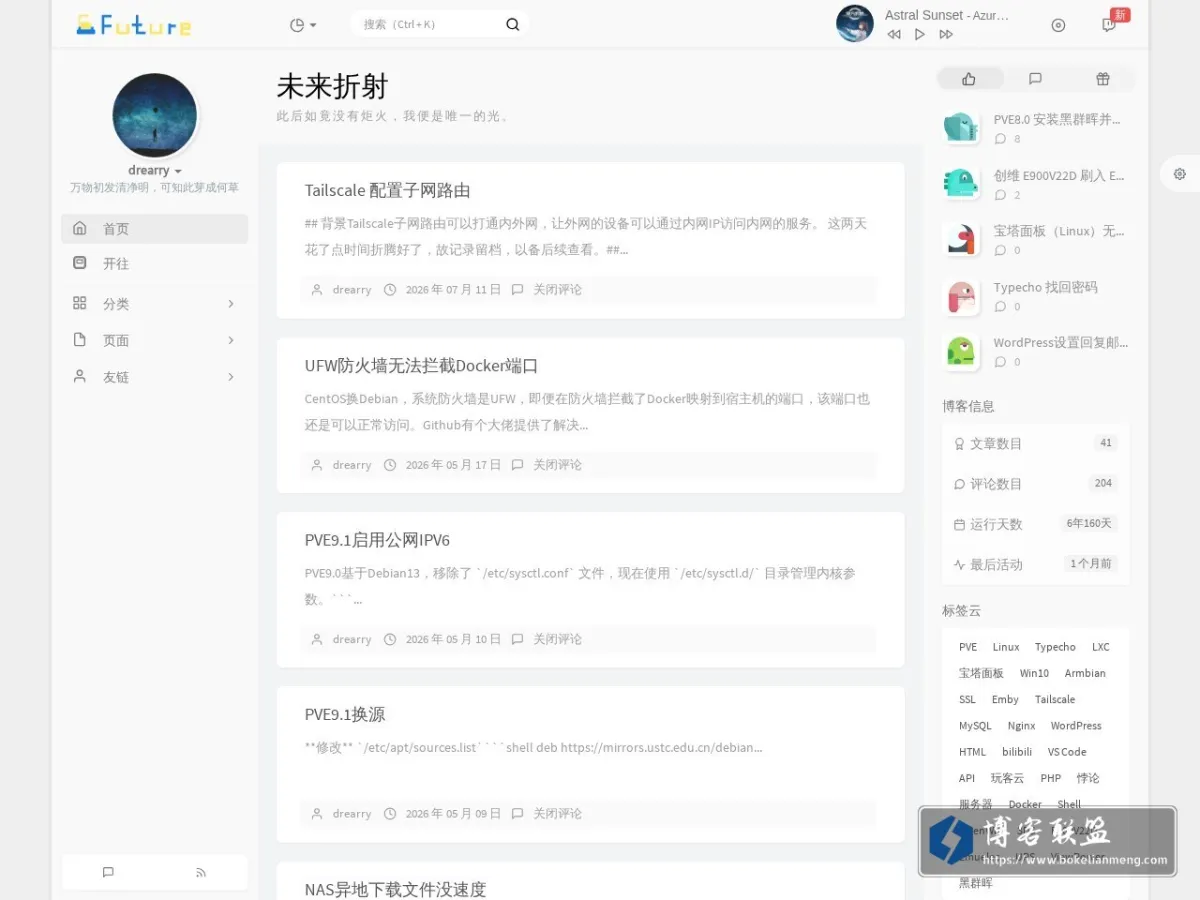Switch to the gift tab in right panel
Viewport: 1200px width, 900px height.
tap(1103, 79)
